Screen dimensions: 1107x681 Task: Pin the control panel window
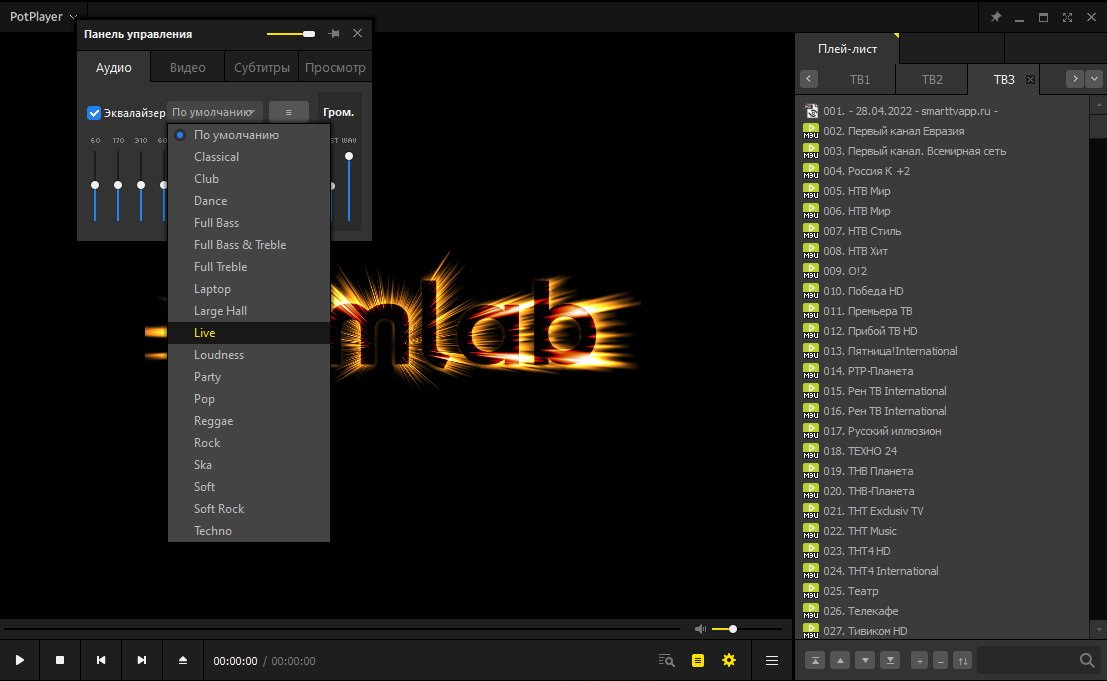334,34
